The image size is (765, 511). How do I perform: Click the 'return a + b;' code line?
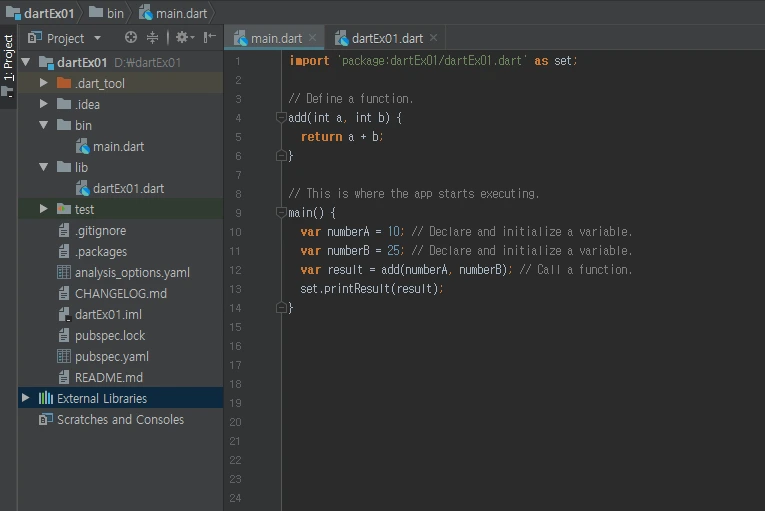(x=342, y=137)
